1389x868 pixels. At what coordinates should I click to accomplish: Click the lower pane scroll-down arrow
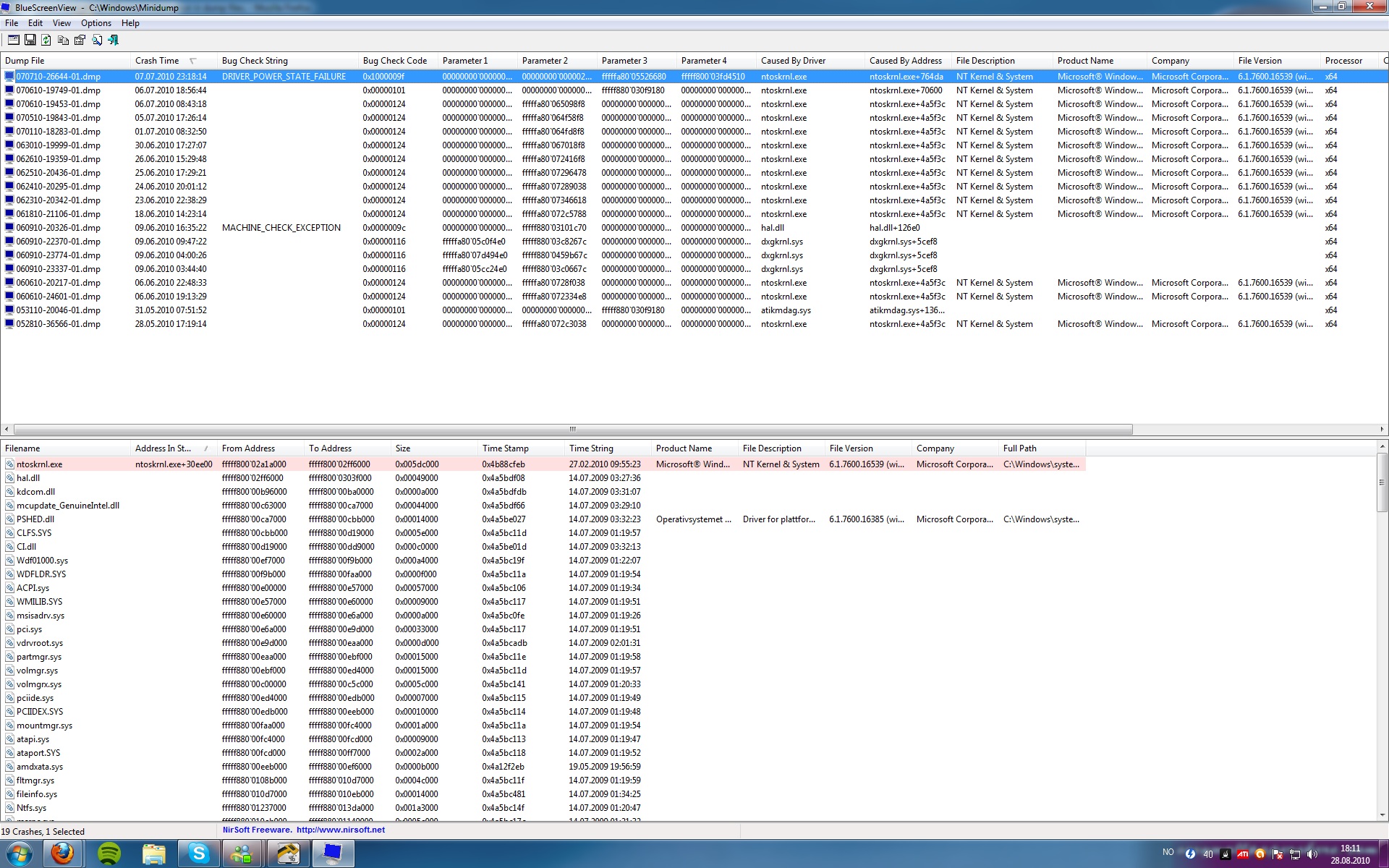tap(1382, 815)
